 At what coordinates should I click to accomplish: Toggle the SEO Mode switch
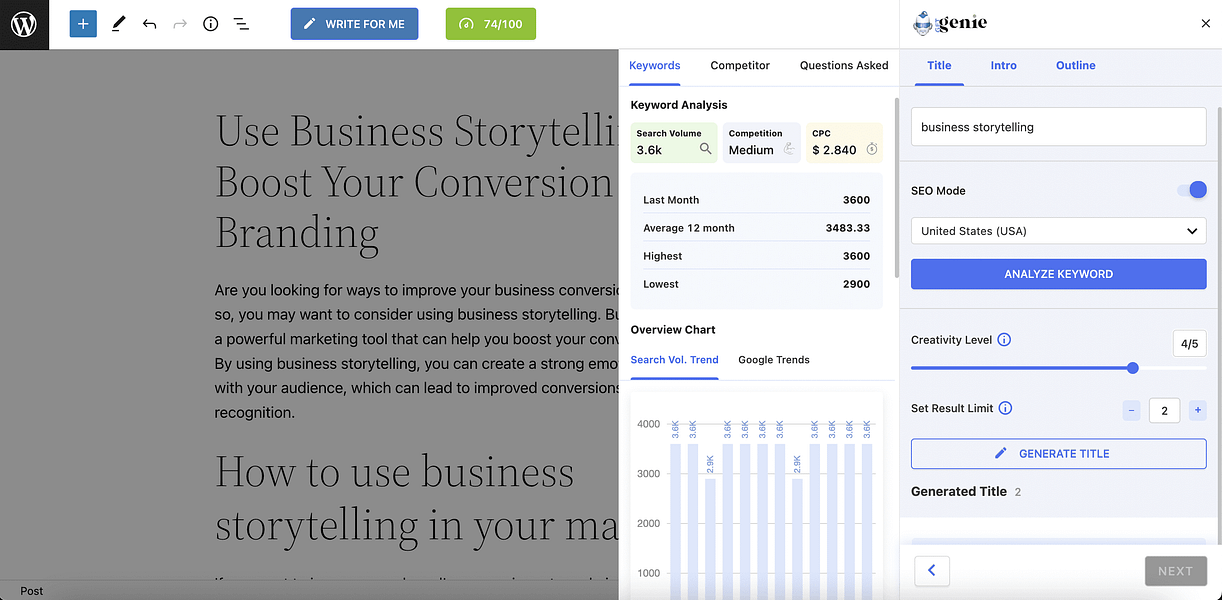point(1191,190)
